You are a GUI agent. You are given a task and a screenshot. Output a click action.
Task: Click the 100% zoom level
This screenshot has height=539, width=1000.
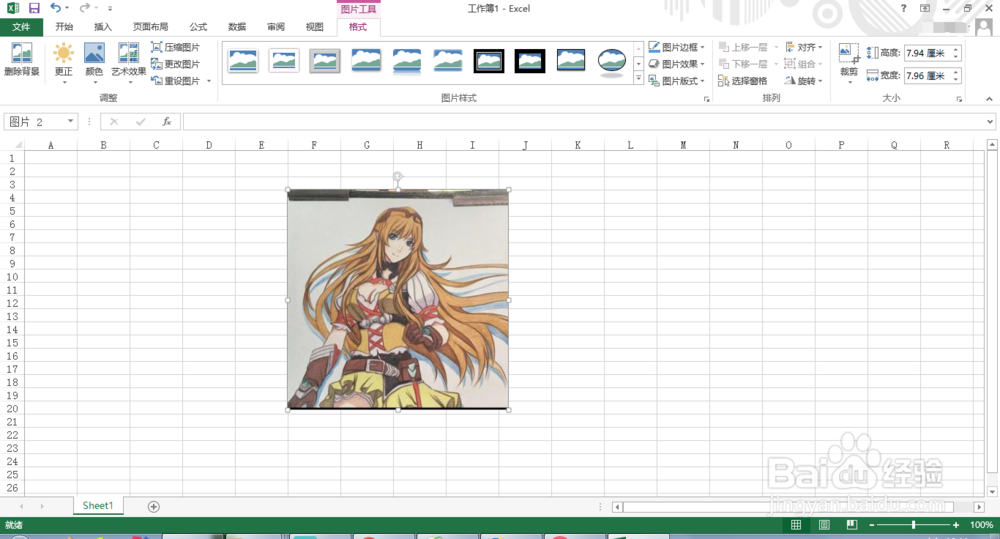[981, 524]
